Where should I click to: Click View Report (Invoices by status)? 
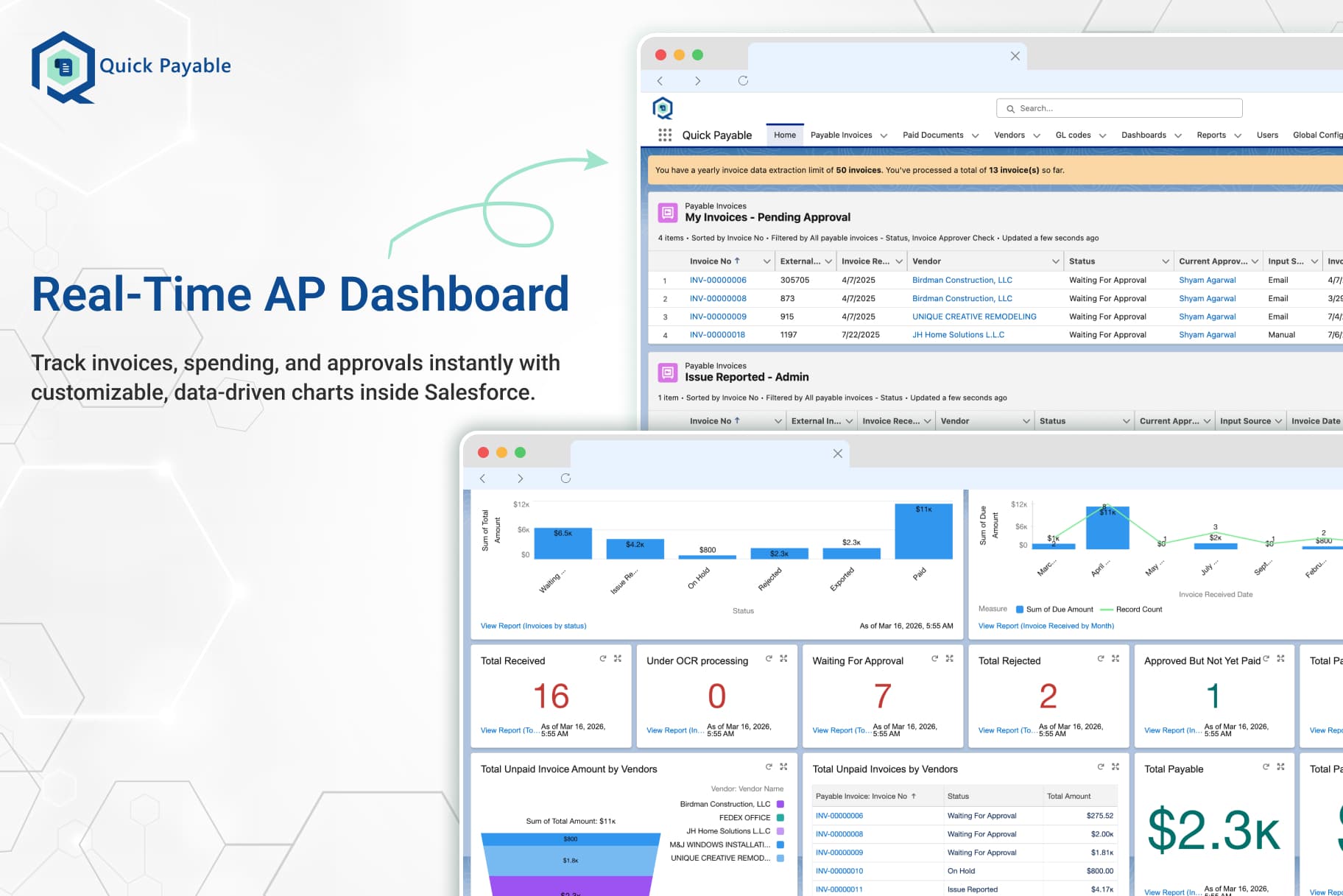[533, 626]
